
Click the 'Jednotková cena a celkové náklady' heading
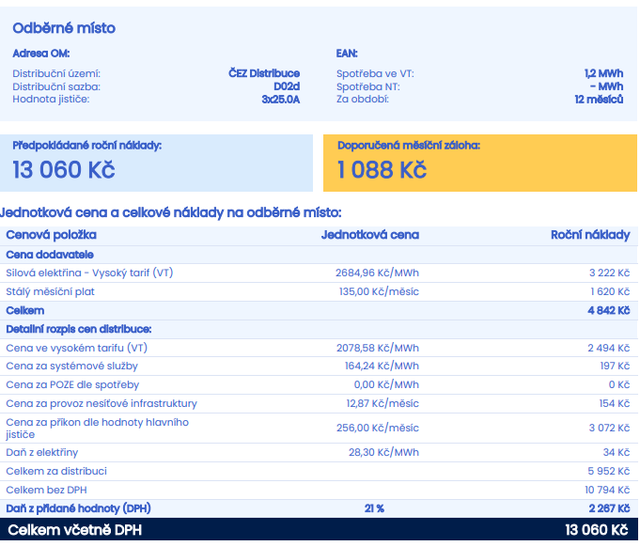click(x=171, y=213)
